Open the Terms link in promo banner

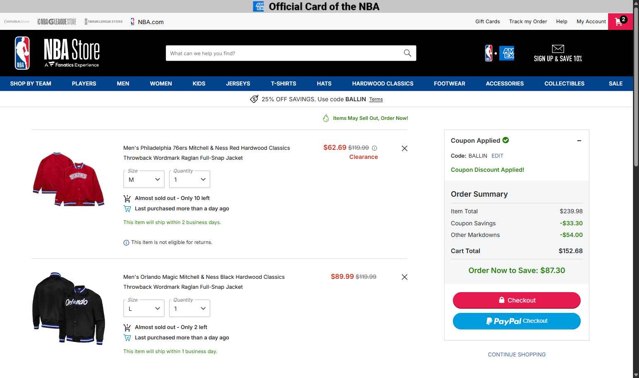pos(376,99)
